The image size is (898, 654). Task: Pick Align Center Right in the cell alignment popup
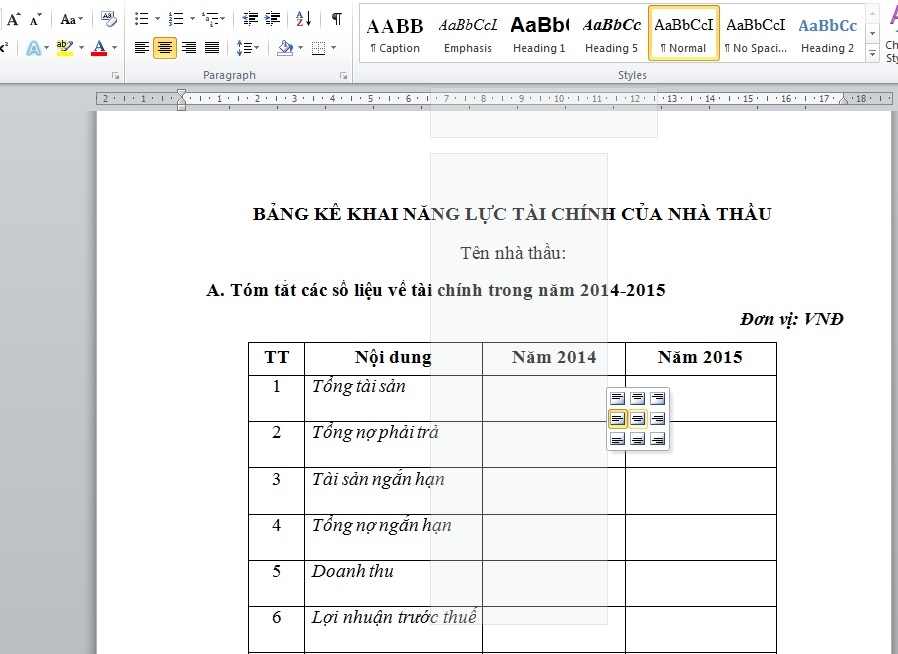tap(658, 419)
